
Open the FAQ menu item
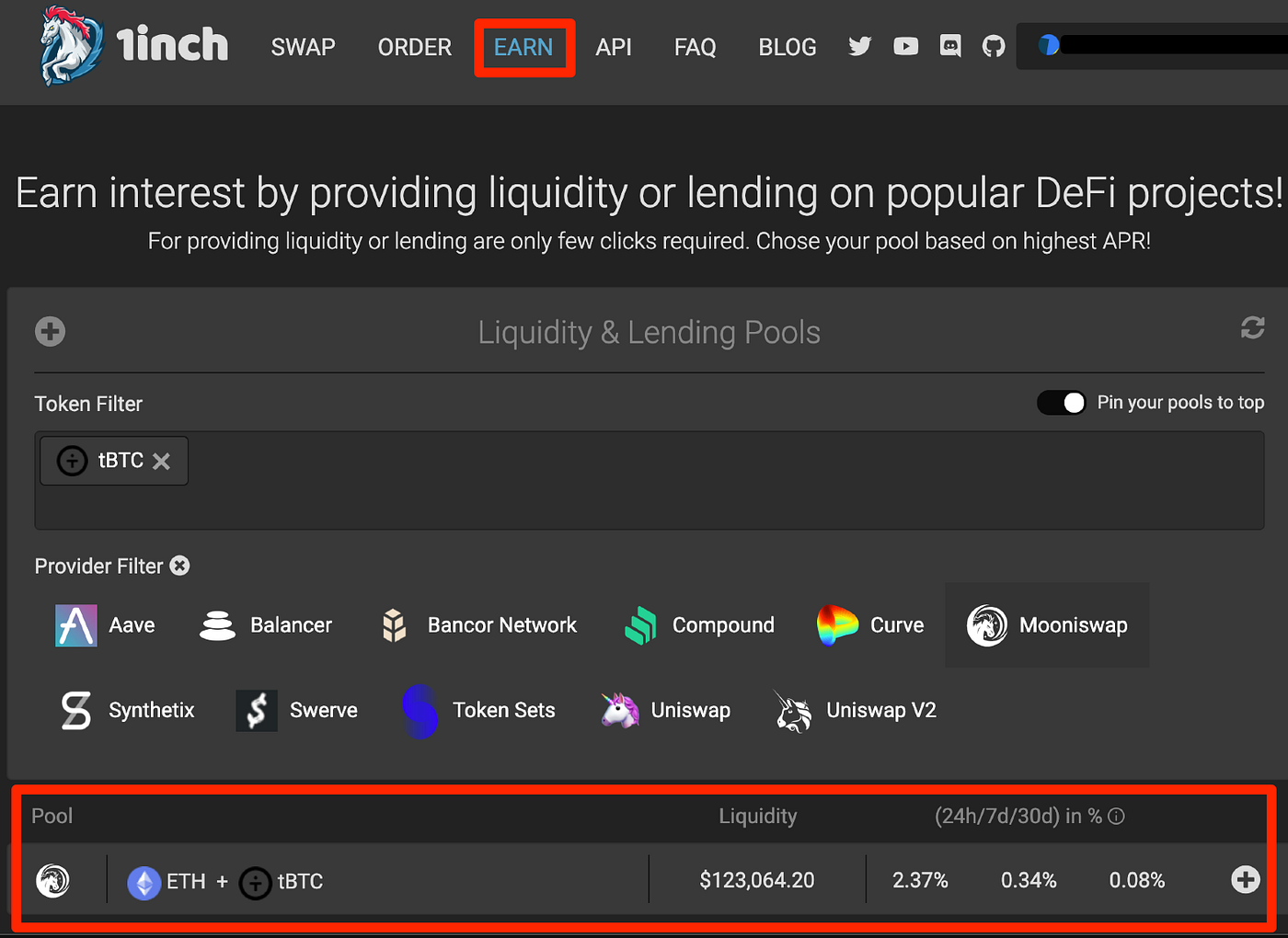[695, 47]
